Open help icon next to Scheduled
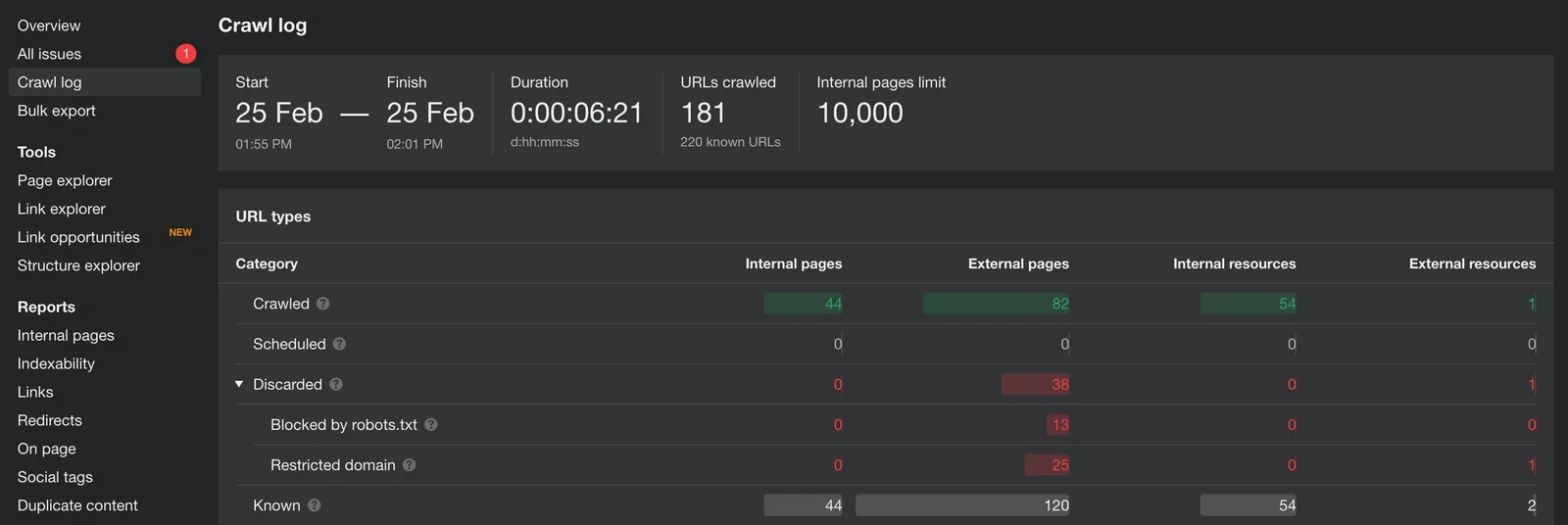The image size is (1568, 525). 339,344
